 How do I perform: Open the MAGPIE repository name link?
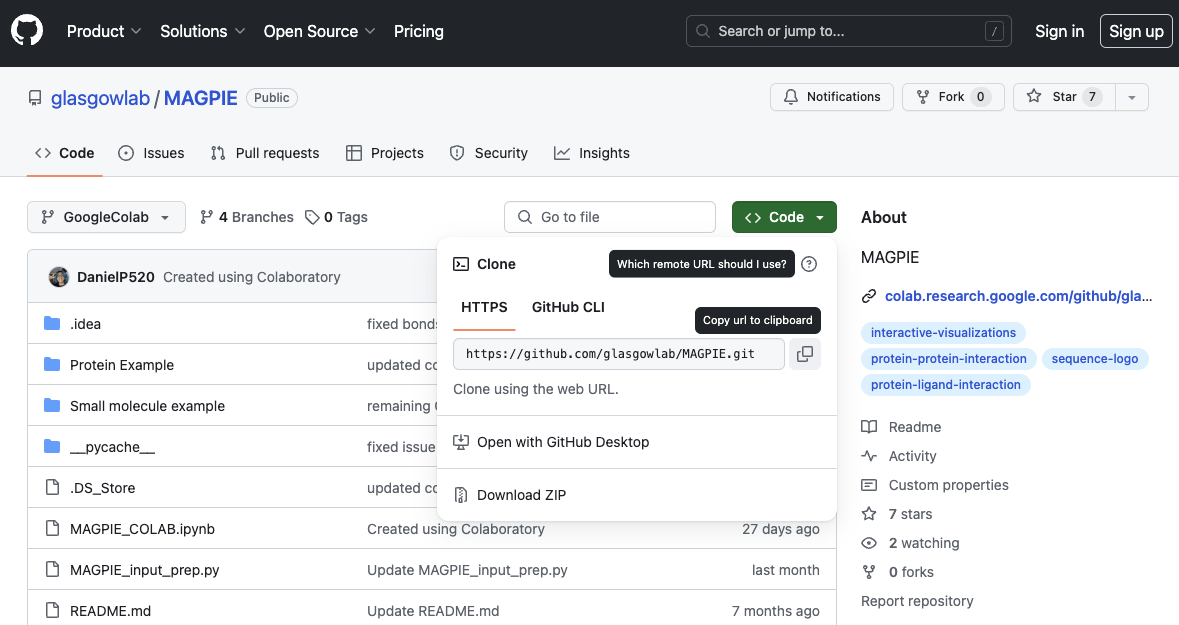201,98
